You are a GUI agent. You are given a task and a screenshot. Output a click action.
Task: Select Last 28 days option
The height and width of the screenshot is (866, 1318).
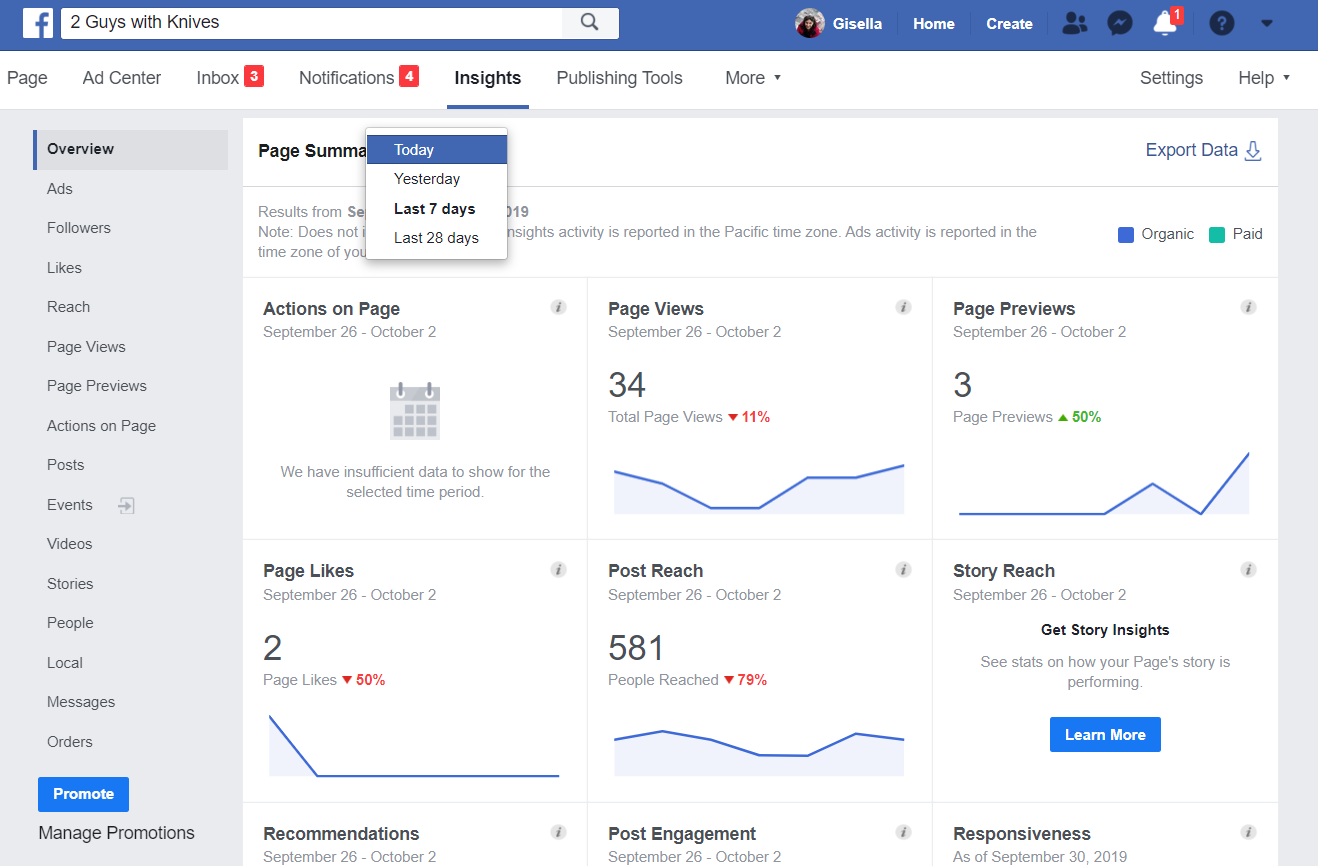[x=436, y=238]
